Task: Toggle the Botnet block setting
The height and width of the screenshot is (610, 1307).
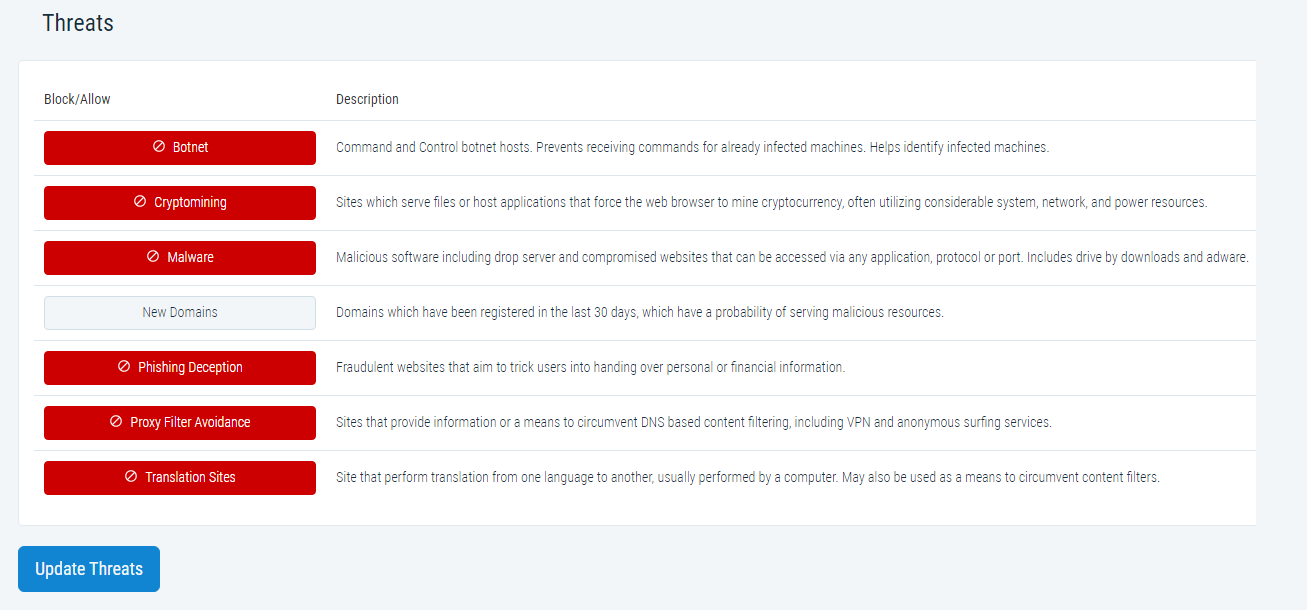Action: [180, 148]
